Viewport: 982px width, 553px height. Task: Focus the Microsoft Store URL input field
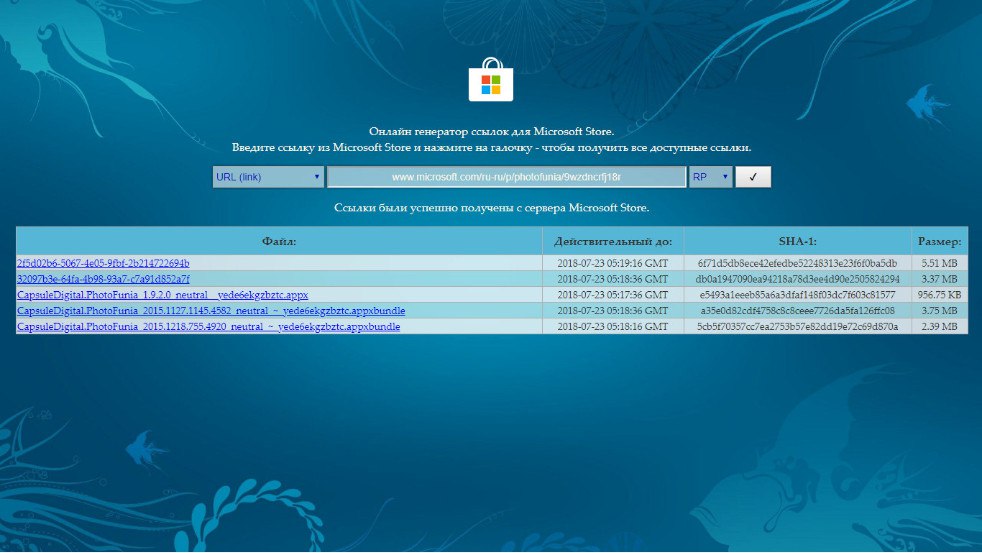(506, 177)
